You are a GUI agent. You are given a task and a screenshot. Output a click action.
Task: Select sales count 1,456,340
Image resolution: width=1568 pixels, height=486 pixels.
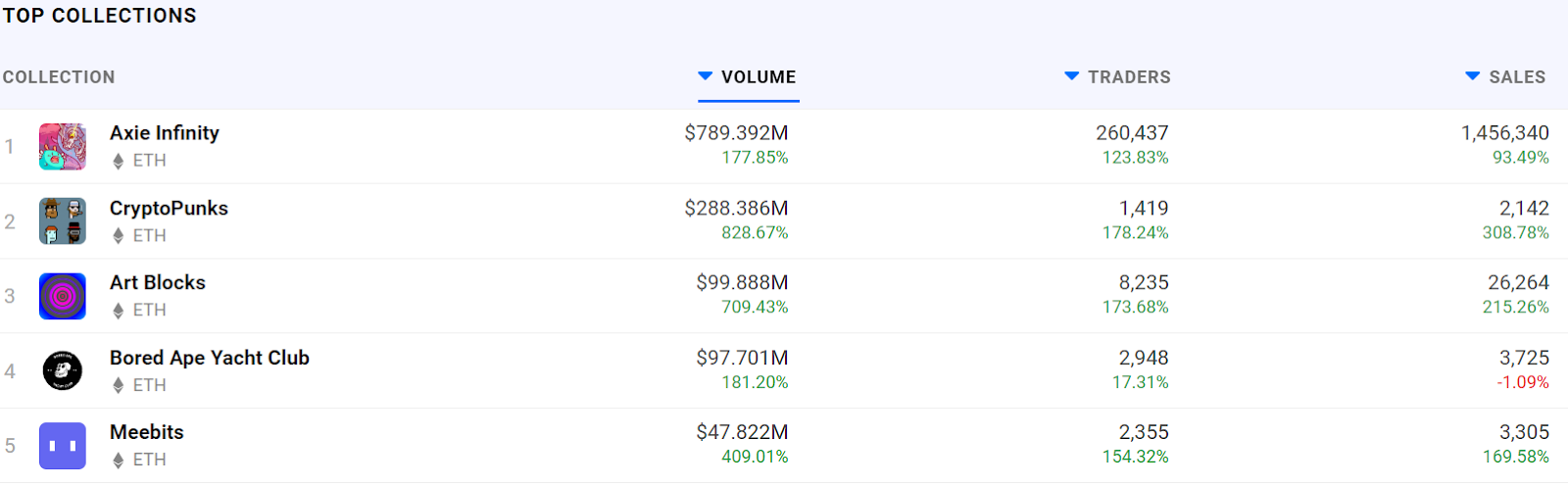(1505, 133)
